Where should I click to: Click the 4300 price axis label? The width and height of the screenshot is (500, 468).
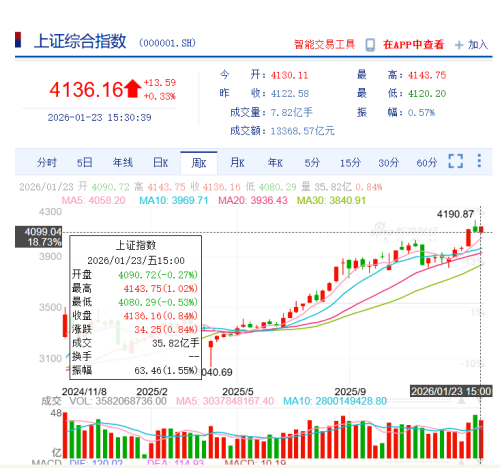(x=50, y=212)
